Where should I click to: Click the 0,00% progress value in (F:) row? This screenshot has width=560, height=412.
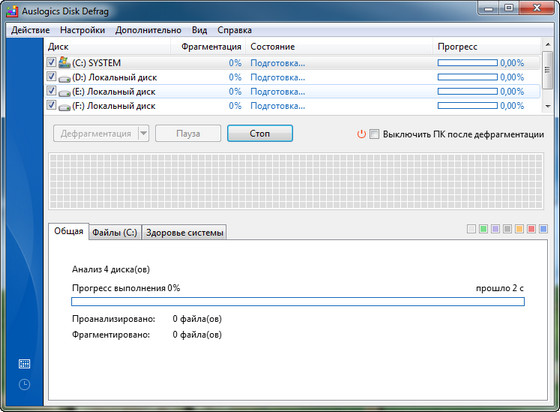pyautogui.click(x=512, y=106)
